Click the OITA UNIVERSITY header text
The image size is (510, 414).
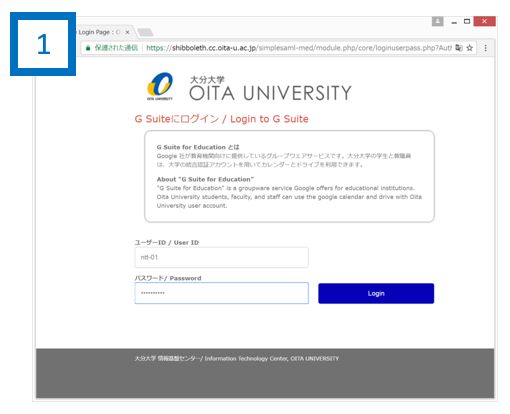pyautogui.click(x=270, y=93)
